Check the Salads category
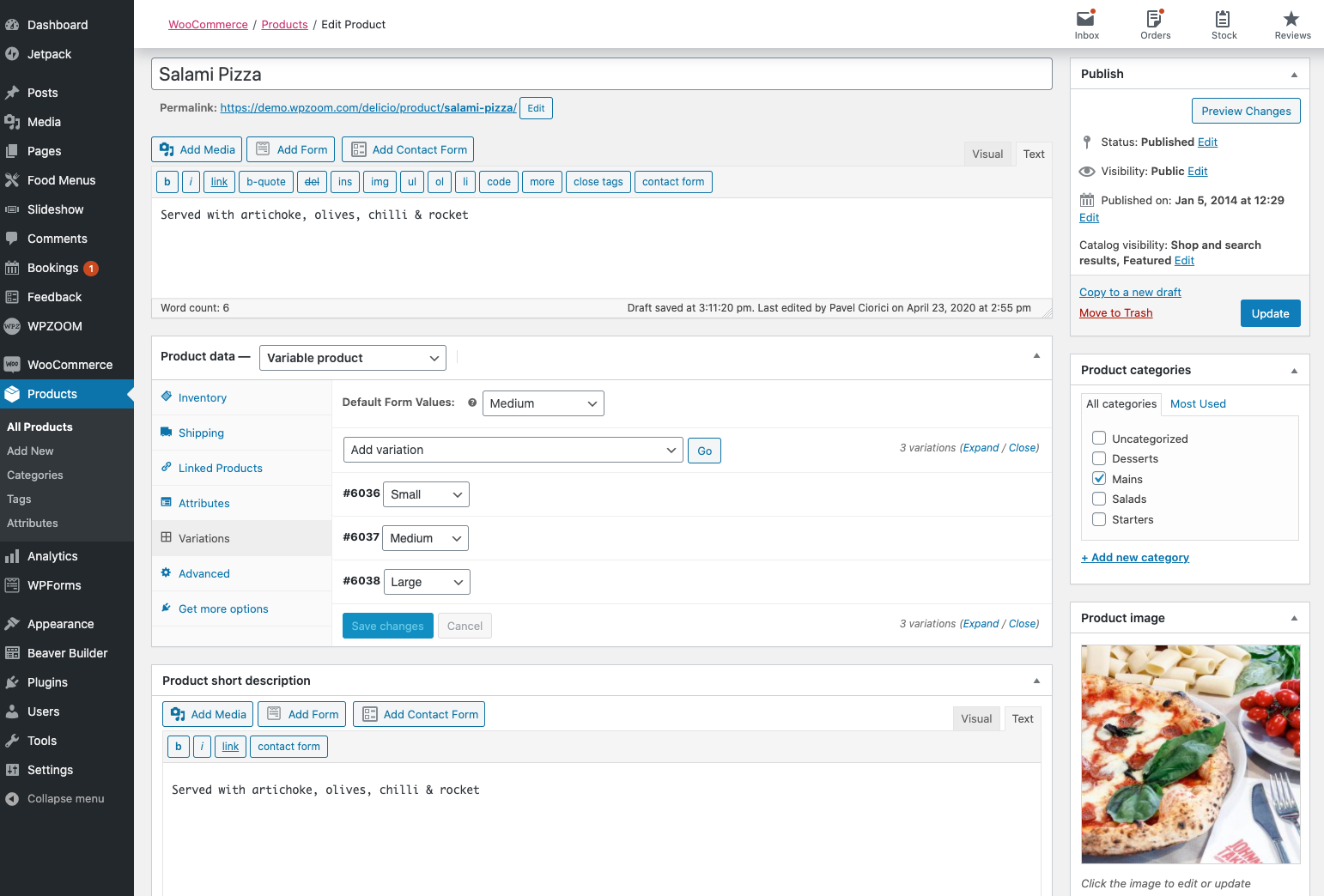 tap(1099, 499)
